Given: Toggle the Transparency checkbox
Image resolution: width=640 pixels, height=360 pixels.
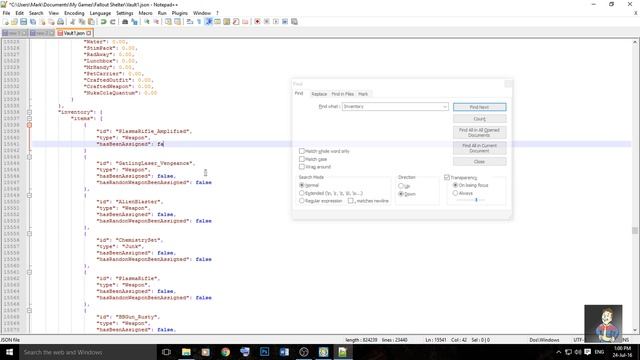Looking at the screenshot, I should (447, 178).
